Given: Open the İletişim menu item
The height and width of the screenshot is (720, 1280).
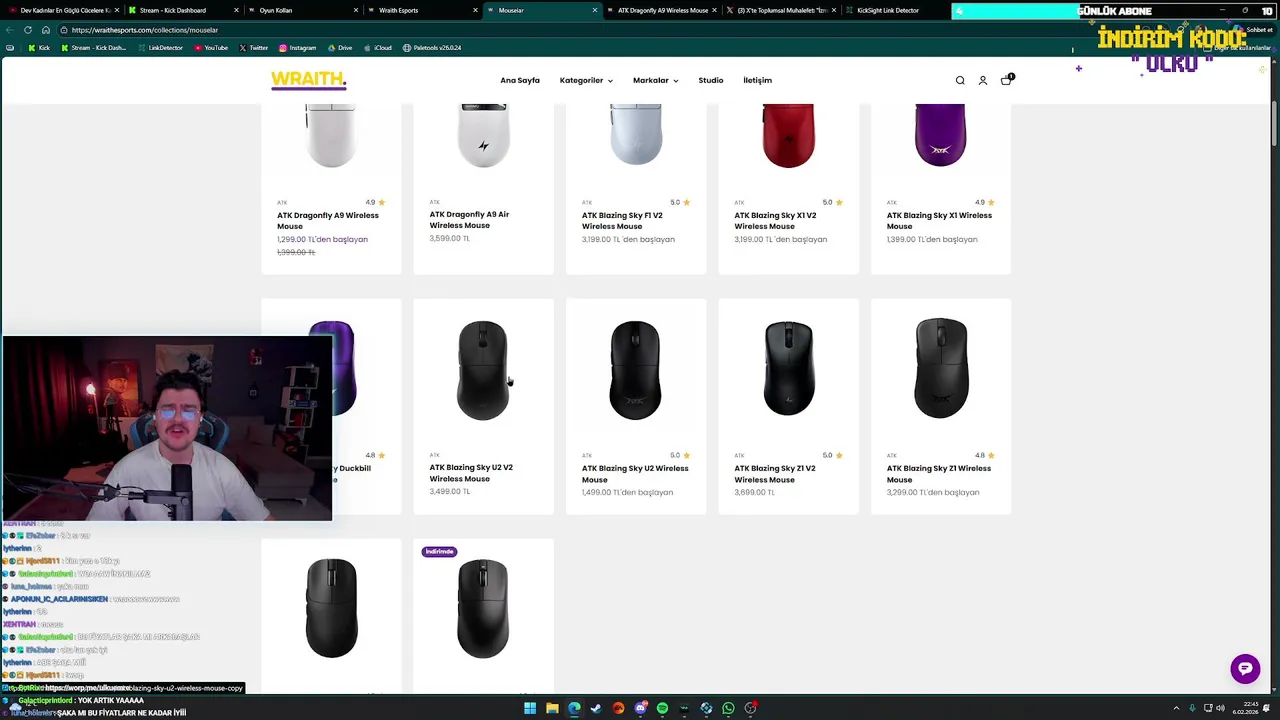Looking at the screenshot, I should [x=757, y=80].
